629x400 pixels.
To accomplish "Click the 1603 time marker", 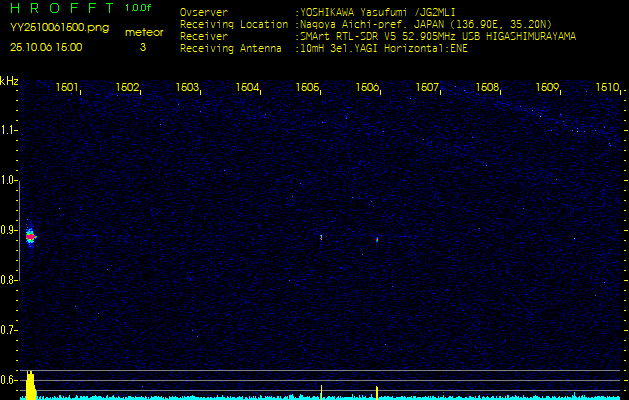I will click(x=187, y=88).
